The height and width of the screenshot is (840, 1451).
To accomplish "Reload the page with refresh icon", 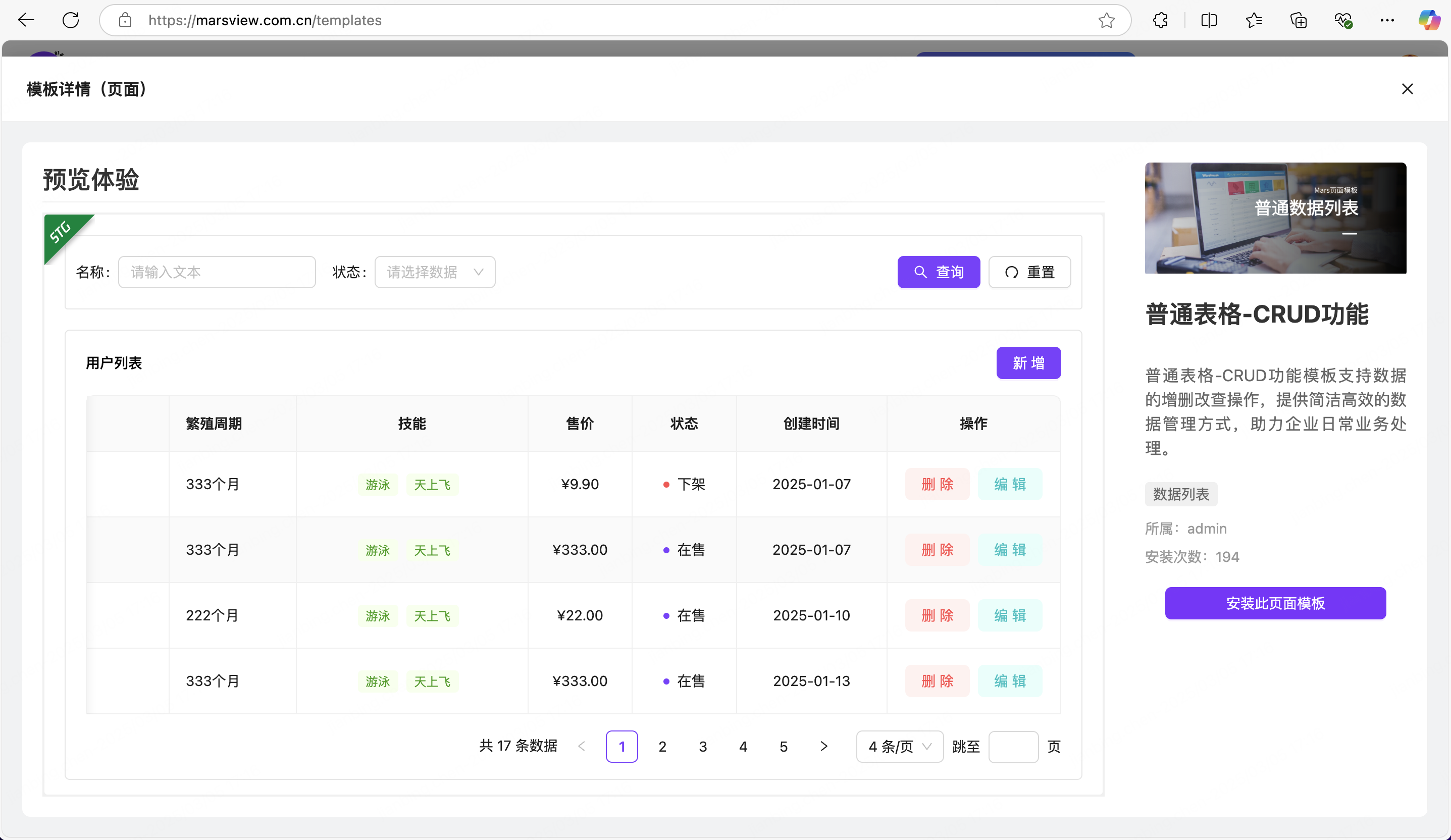I will tap(70, 20).
